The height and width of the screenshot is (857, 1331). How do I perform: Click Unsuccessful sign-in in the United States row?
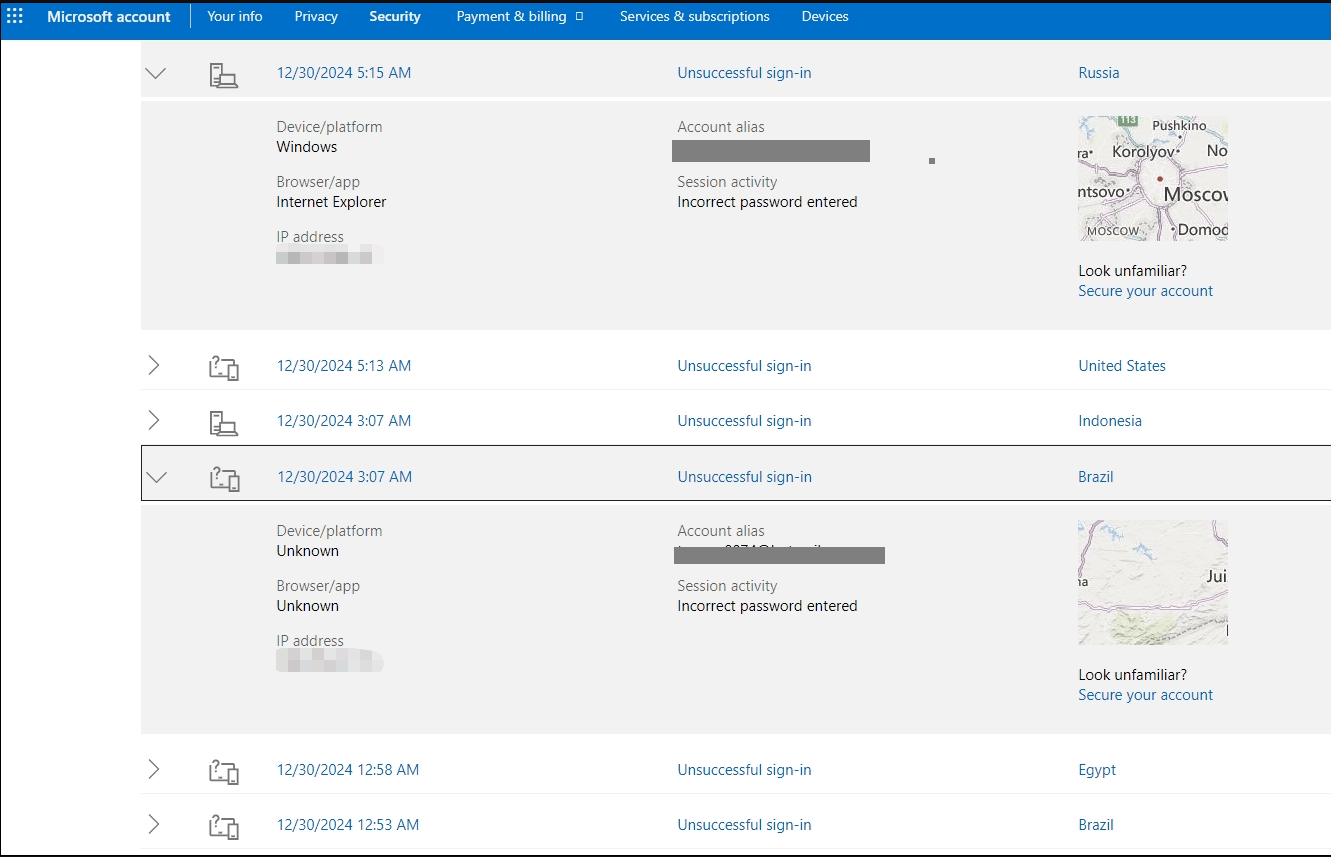click(744, 366)
